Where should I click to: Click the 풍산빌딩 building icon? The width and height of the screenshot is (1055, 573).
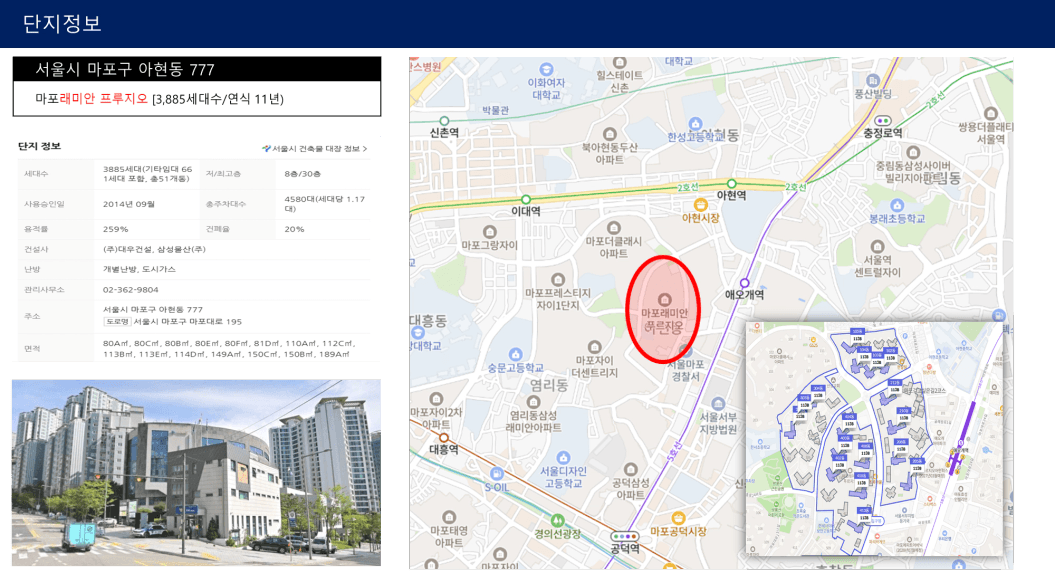[873, 81]
